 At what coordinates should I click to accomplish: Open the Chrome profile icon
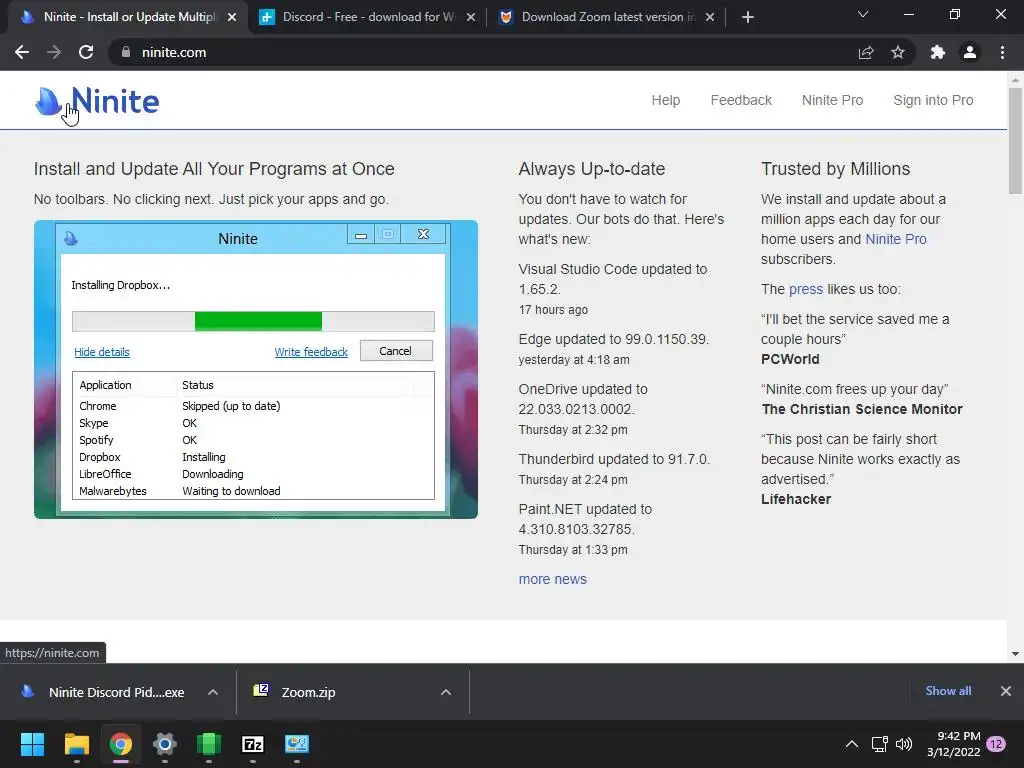(970, 52)
